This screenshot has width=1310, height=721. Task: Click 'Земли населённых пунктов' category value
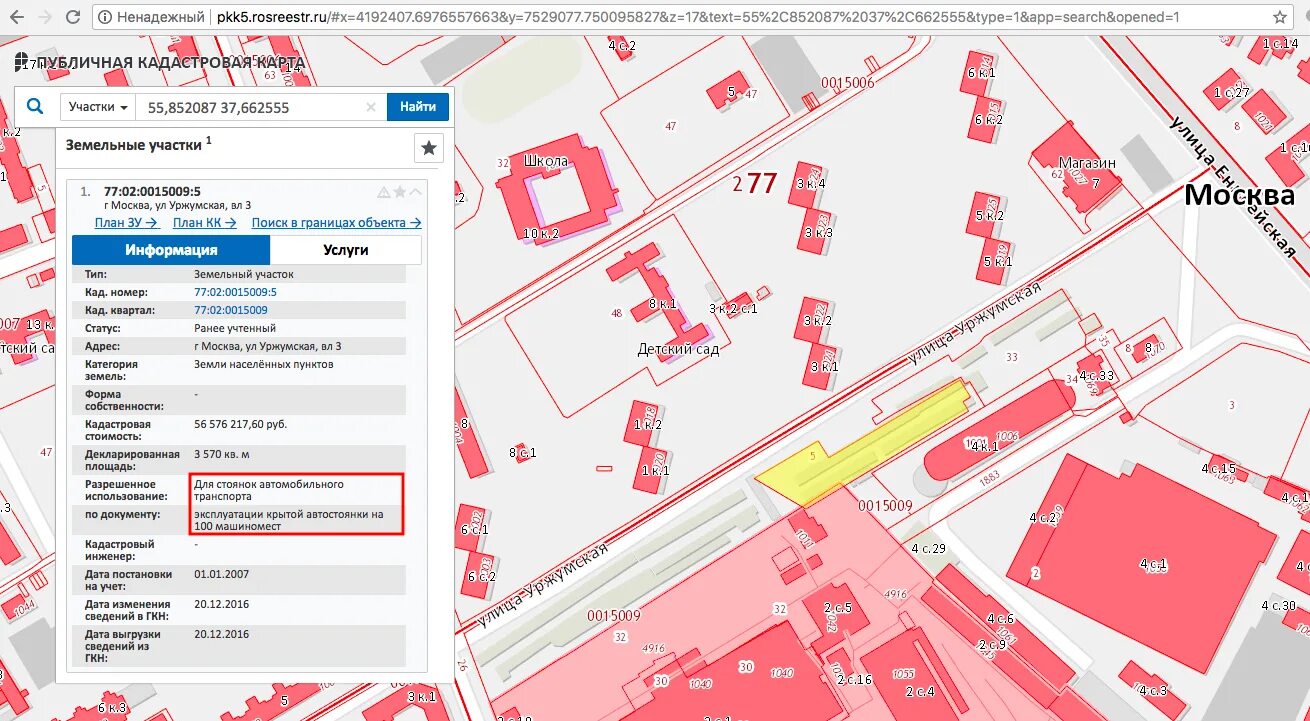point(264,364)
